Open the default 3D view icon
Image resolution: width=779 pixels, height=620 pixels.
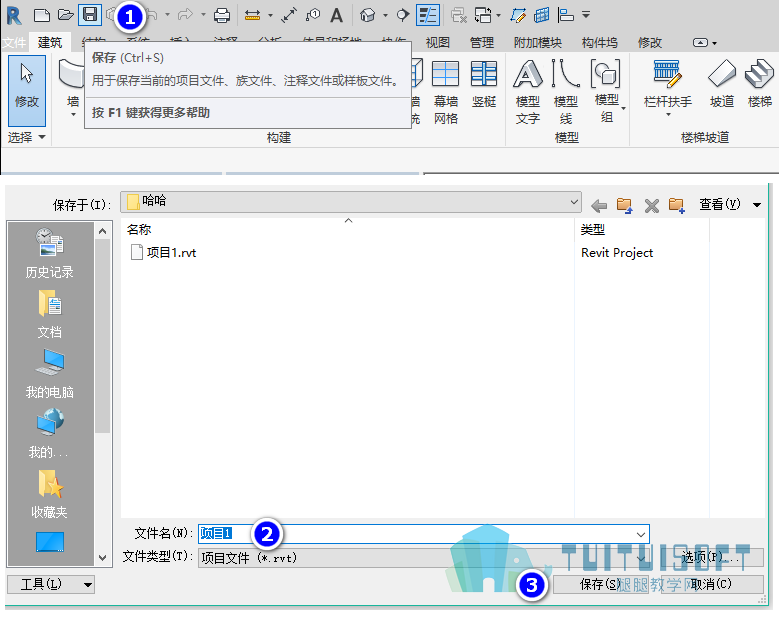[x=367, y=15]
